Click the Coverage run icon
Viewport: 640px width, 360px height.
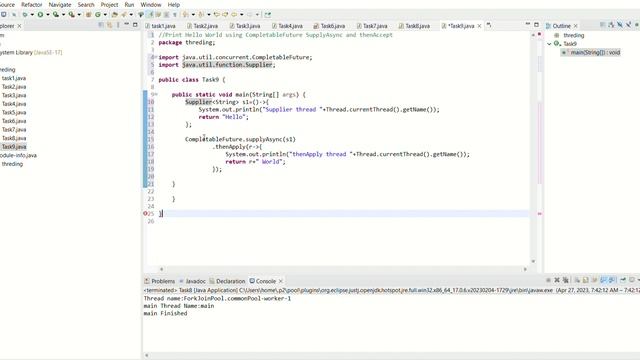pyautogui.click(x=56, y=15)
